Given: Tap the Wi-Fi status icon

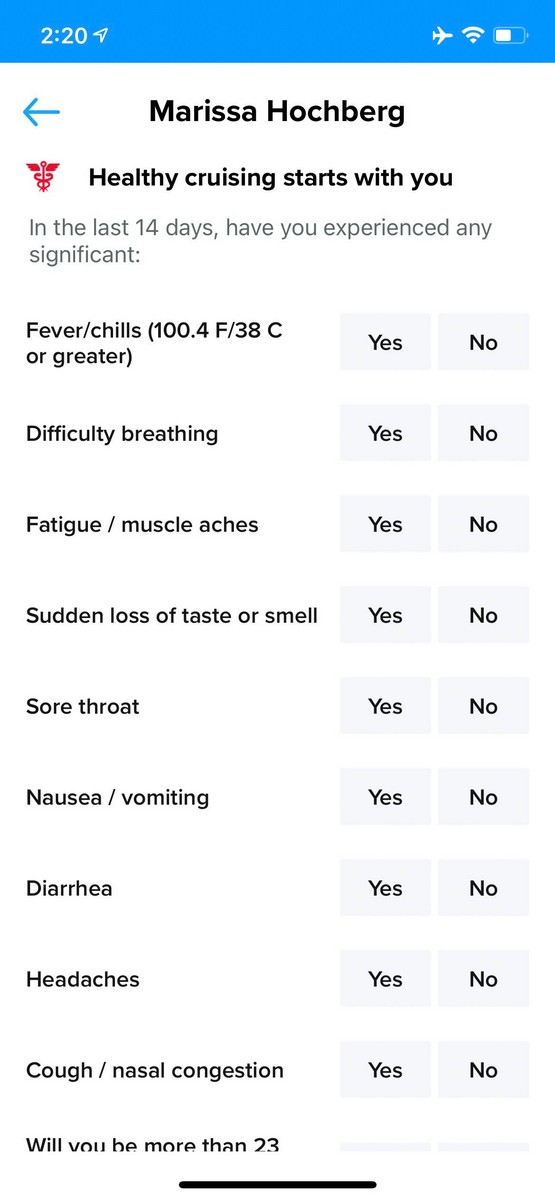Looking at the screenshot, I should (x=472, y=36).
